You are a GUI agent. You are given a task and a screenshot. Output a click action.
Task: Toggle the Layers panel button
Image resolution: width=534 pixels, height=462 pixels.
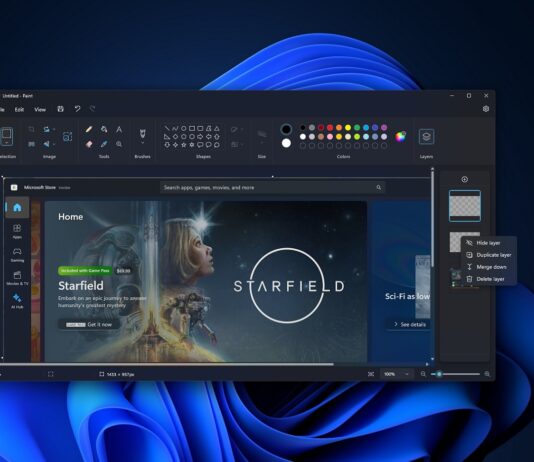point(426,137)
